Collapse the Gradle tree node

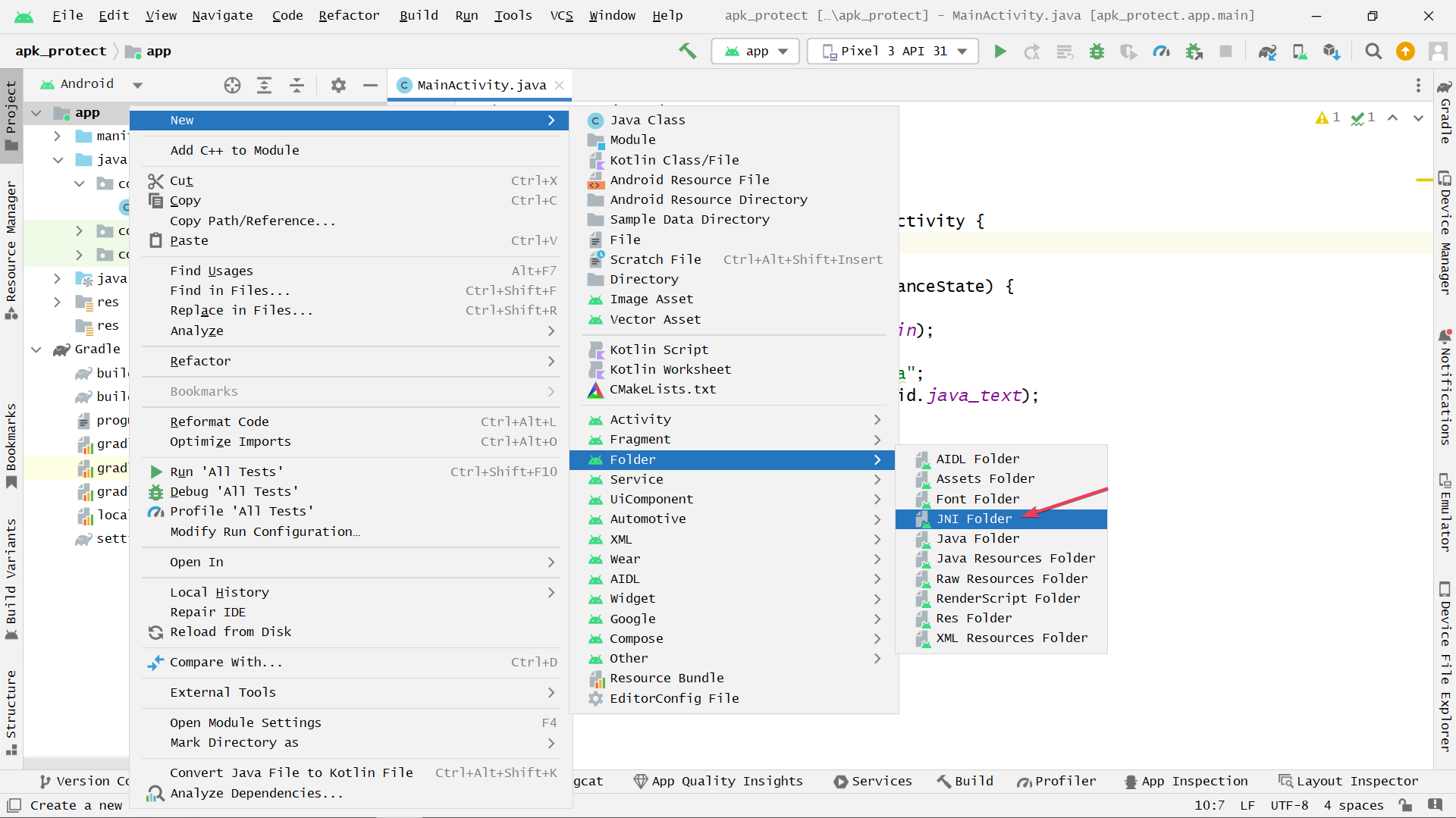coord(36,349)
